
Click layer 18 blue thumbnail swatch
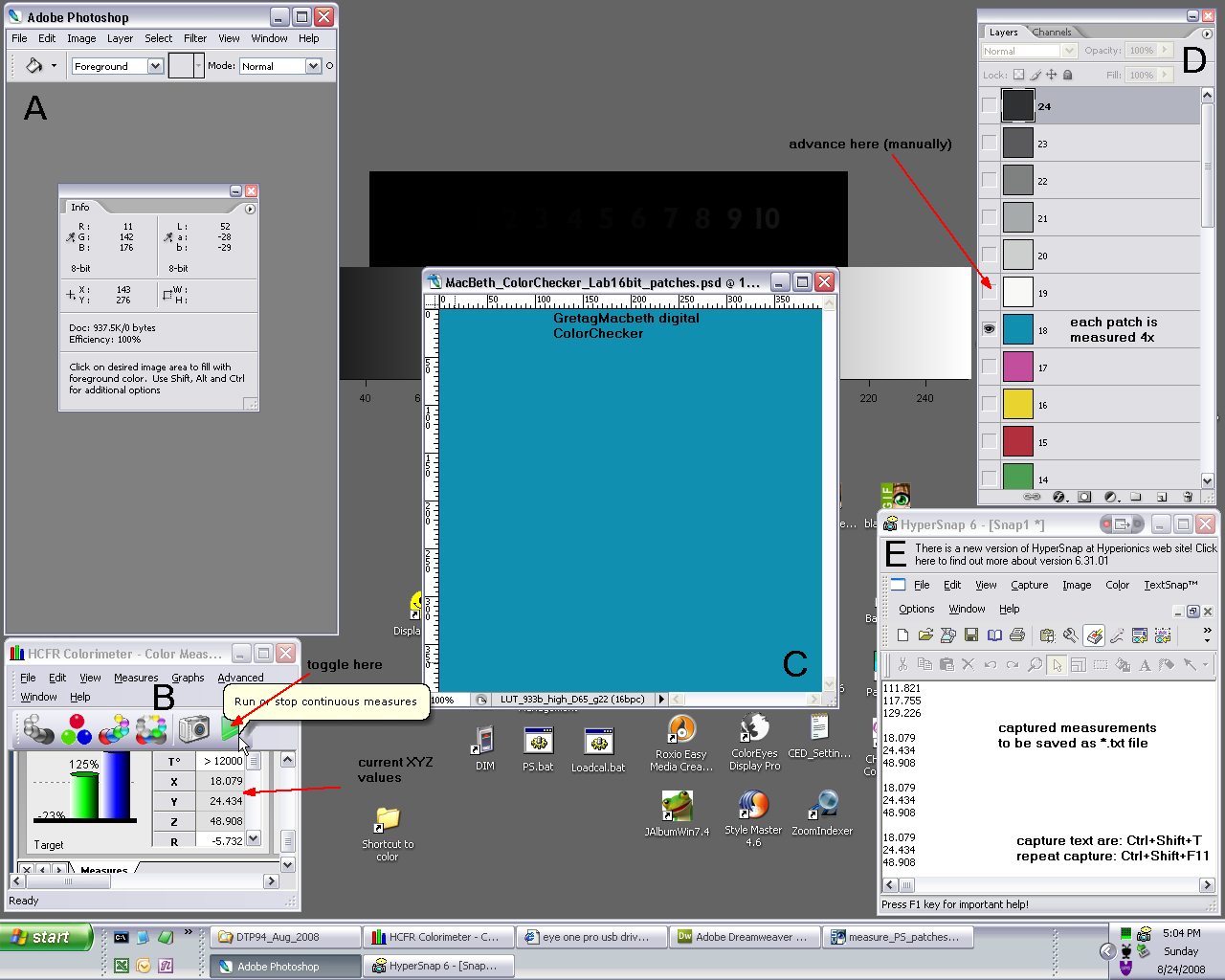[x=1018, y=329]
